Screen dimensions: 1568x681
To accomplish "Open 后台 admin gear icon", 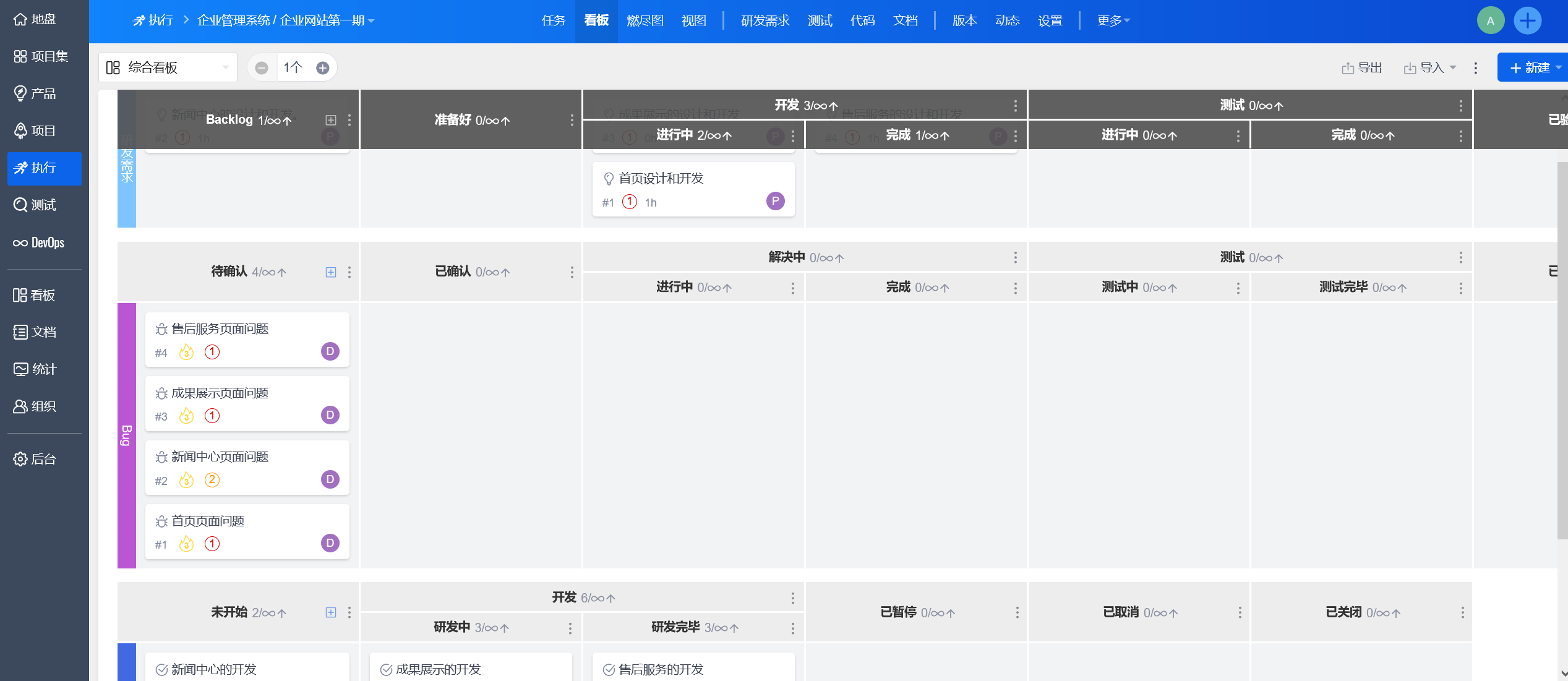I will pos(20,459).
